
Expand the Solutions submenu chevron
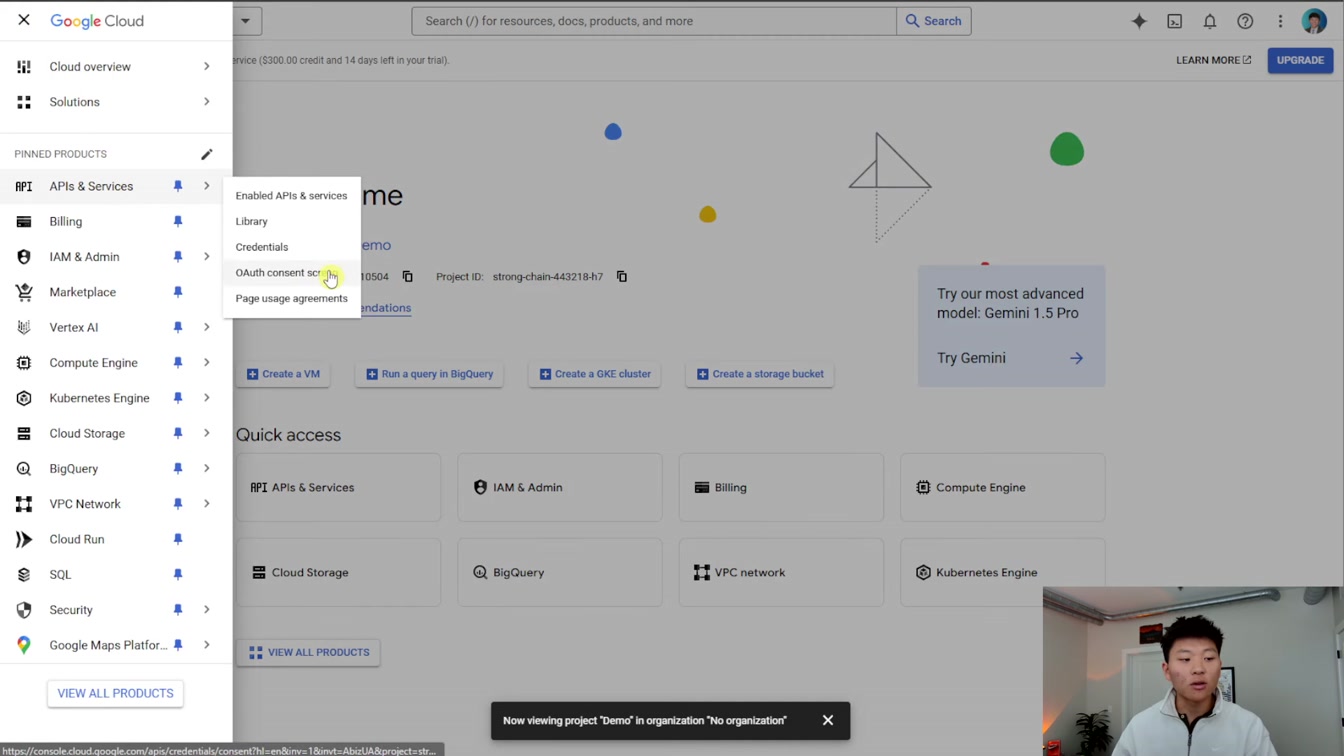point(207,102)
